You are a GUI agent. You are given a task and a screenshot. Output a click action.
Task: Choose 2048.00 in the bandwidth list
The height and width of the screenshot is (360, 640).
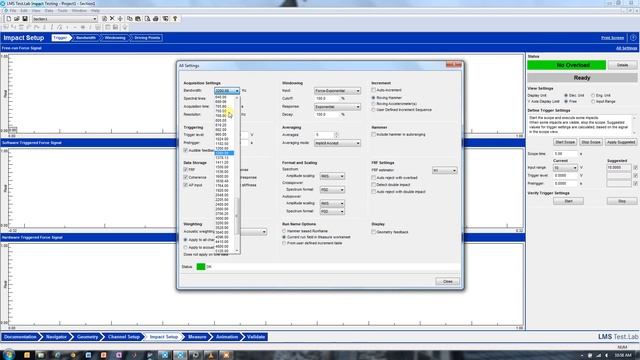(x=222, y=195)
